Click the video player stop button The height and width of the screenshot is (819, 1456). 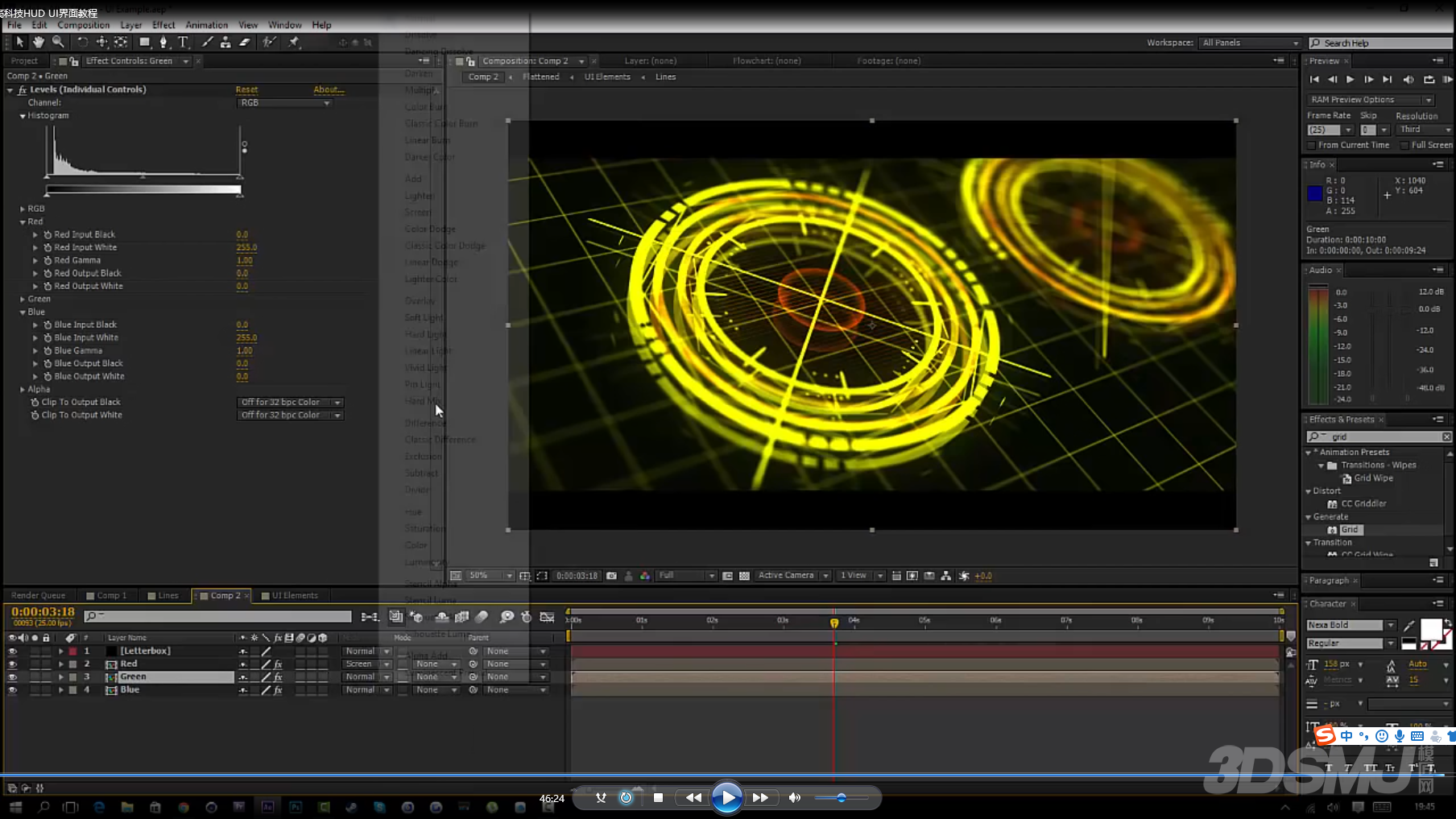pyautogui.click(x=658, y=798)
